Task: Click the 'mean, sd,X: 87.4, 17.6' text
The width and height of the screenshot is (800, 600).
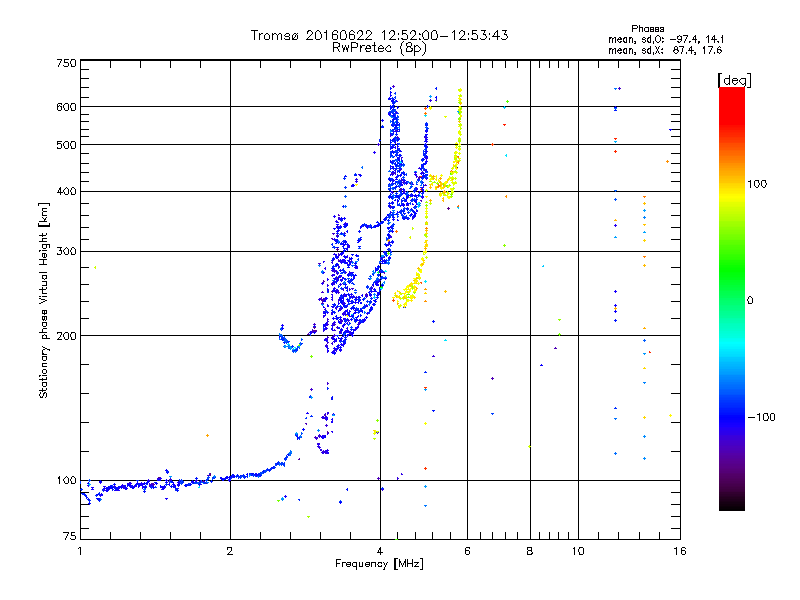Action: (x=665, y=50)
